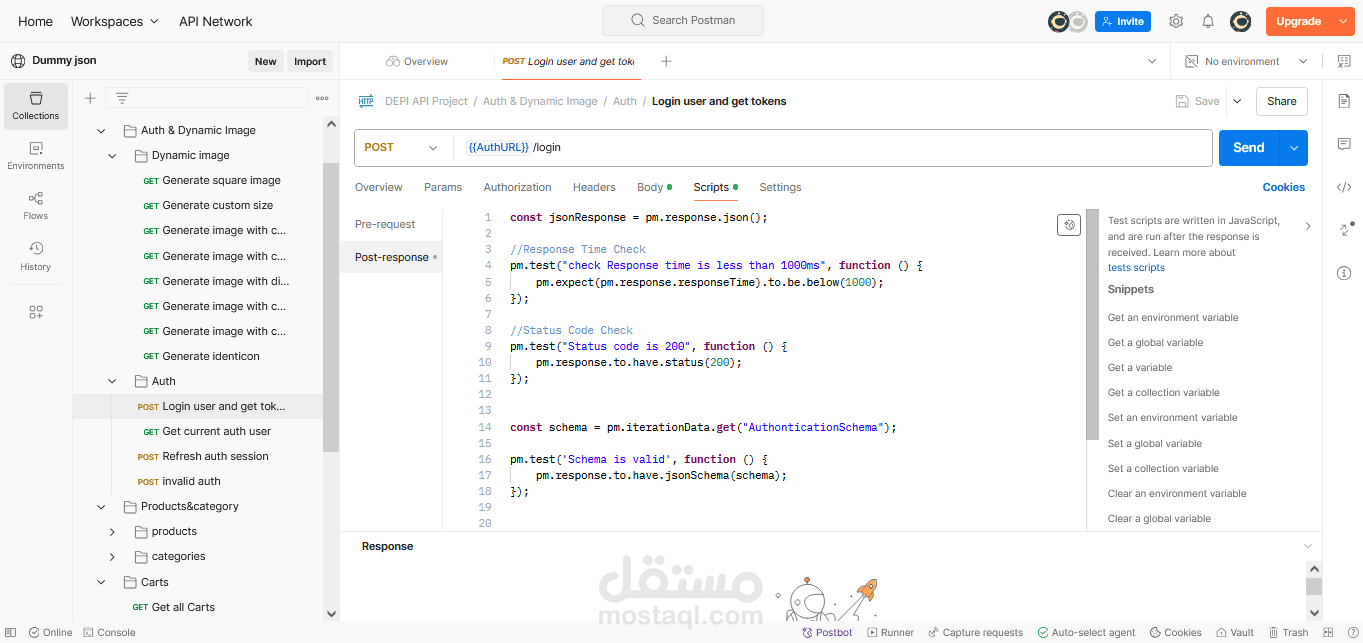Screen dimensions: 1363x643
Task: Open Postbot from the status bar
Action: pyautogui.click(x=827, y=632)
